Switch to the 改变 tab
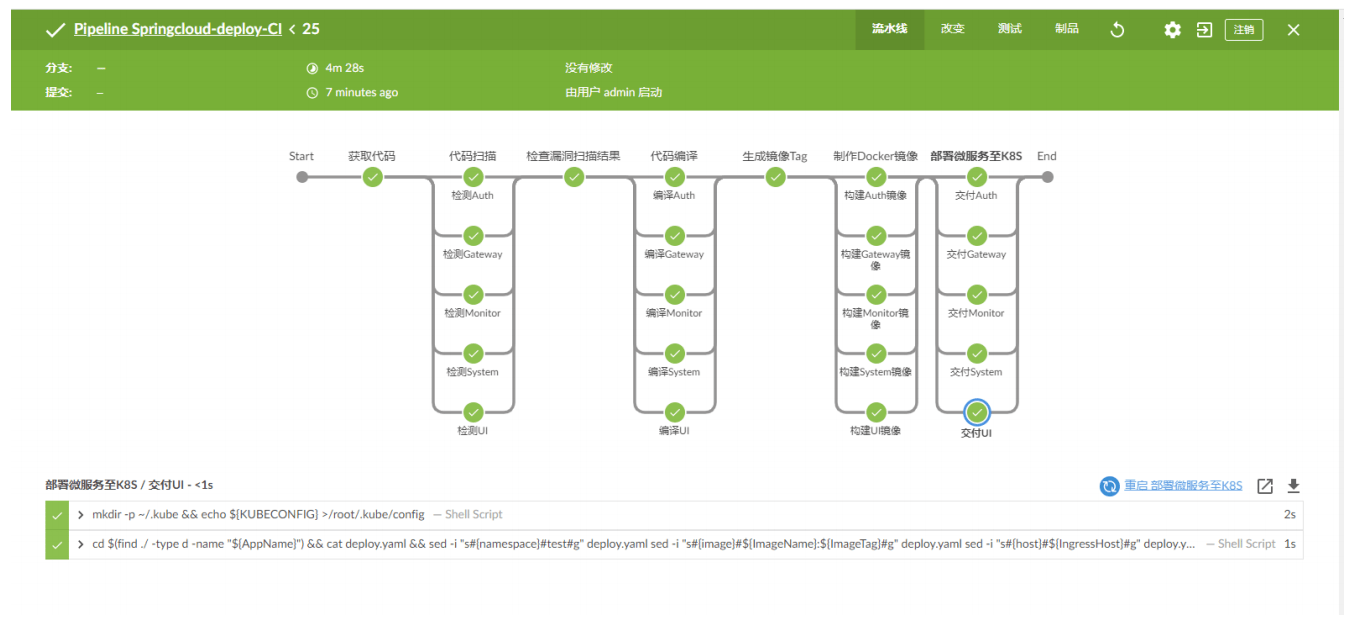Viewport: 1346px width, 627px height. click(952, 29)
